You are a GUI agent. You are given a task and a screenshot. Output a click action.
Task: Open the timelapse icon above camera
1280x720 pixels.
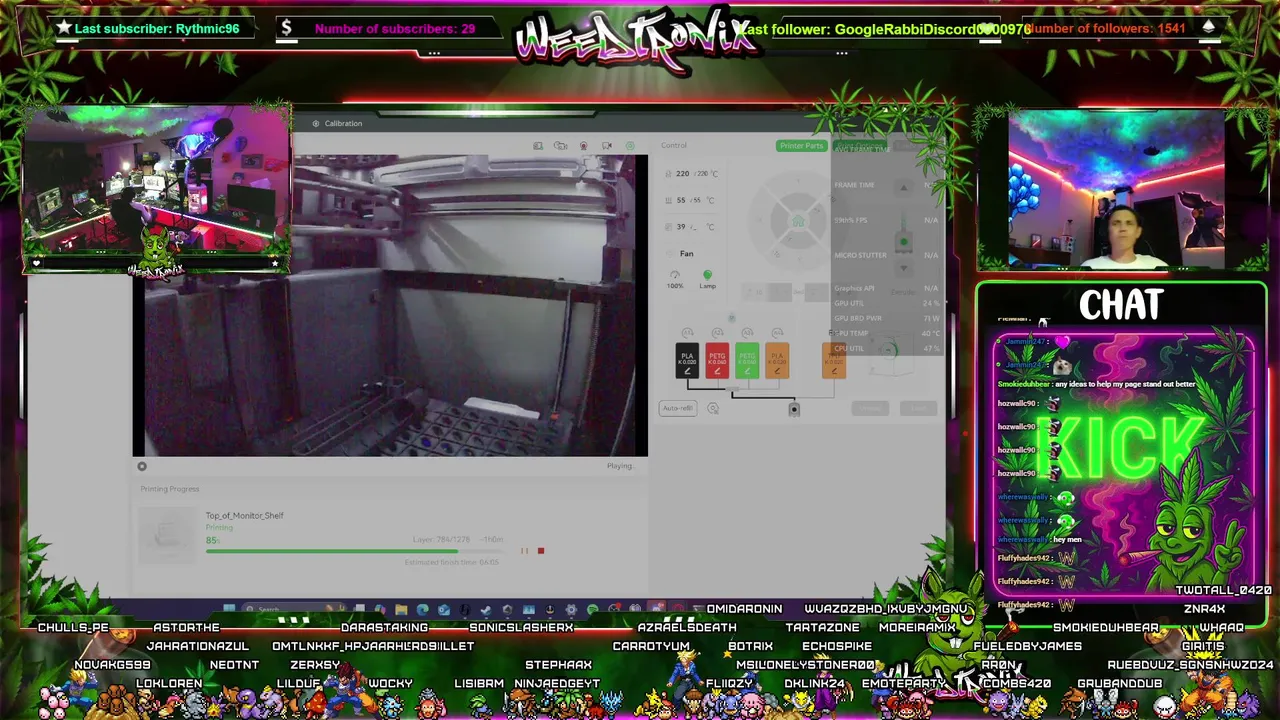tap(561, 146)
